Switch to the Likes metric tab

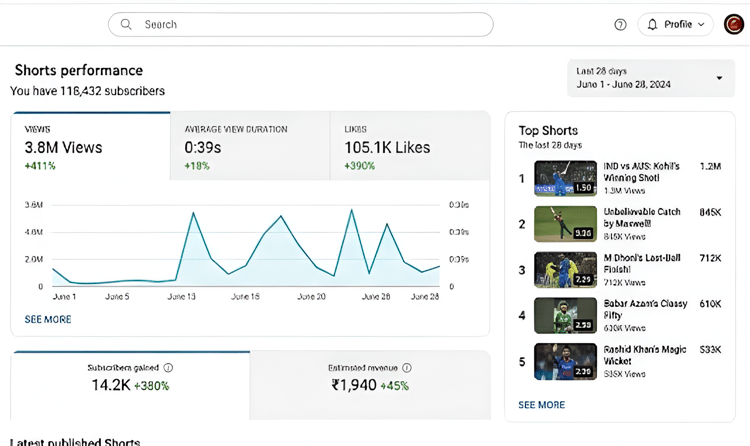tap(410, 146)
